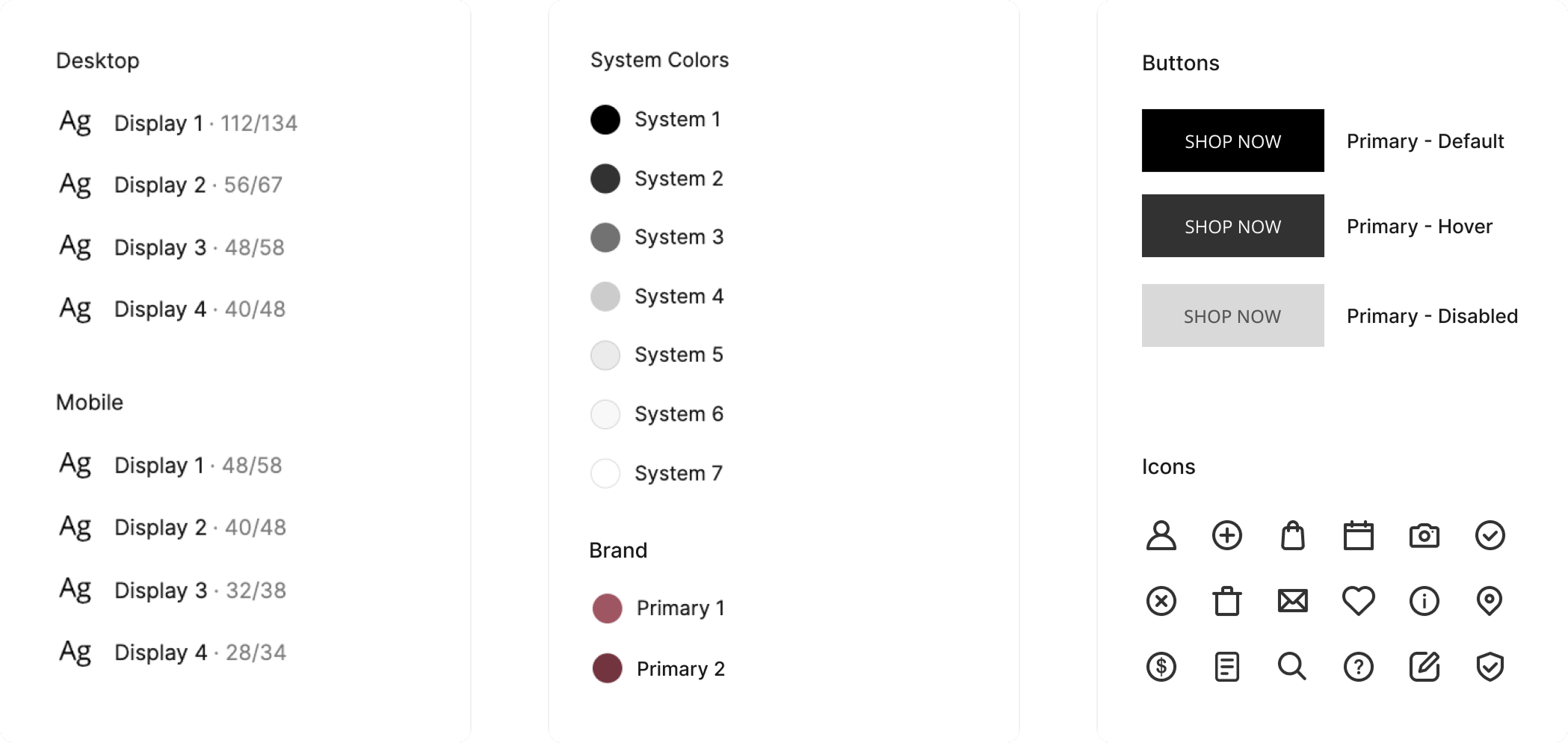
Task: Click the dark gray Primary Hover SHOP NOW button
Action: tap(1232, 226)
